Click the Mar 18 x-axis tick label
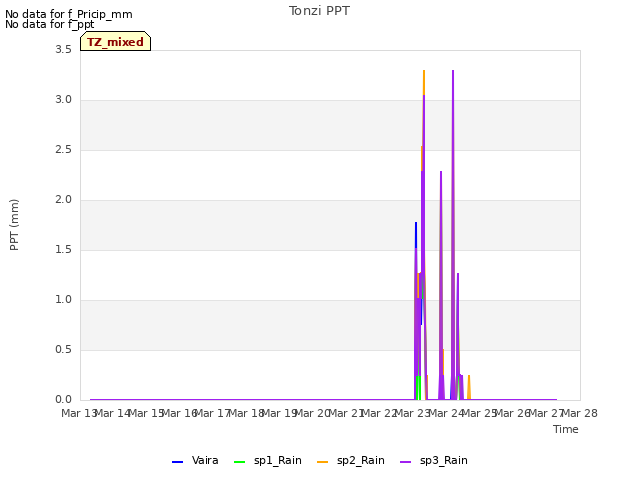 pos(246,413)
